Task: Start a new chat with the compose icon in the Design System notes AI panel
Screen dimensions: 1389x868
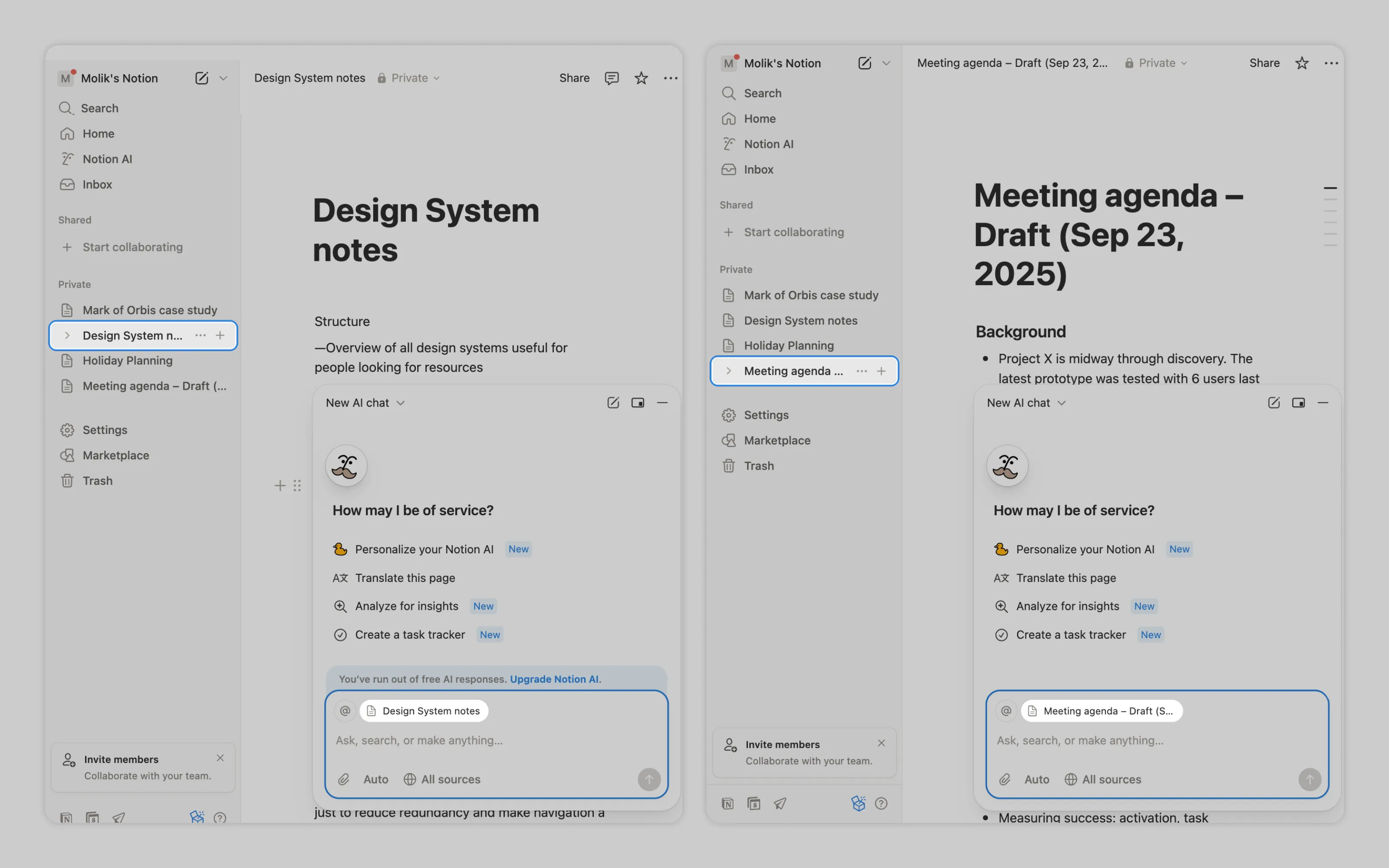Action: [x=613, y=403]
